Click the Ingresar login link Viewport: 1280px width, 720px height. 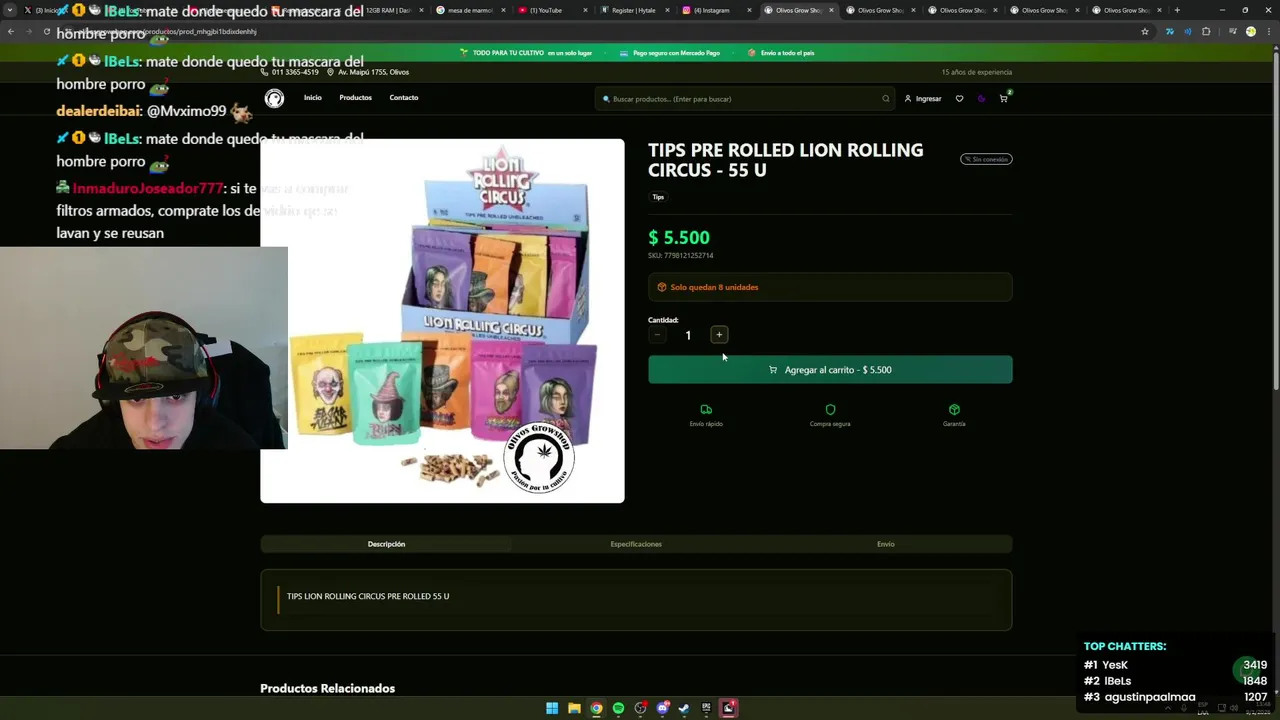coord(923,98)
